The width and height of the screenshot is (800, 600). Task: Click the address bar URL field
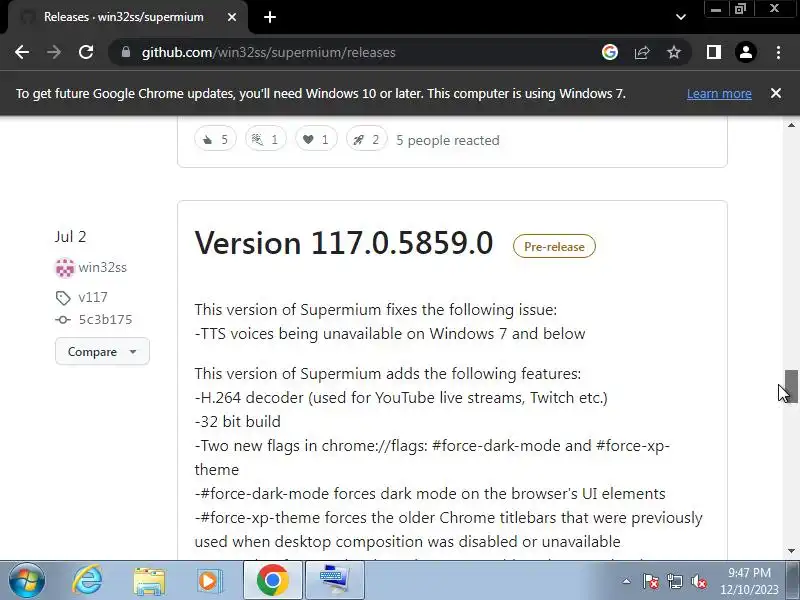point(357,52)
